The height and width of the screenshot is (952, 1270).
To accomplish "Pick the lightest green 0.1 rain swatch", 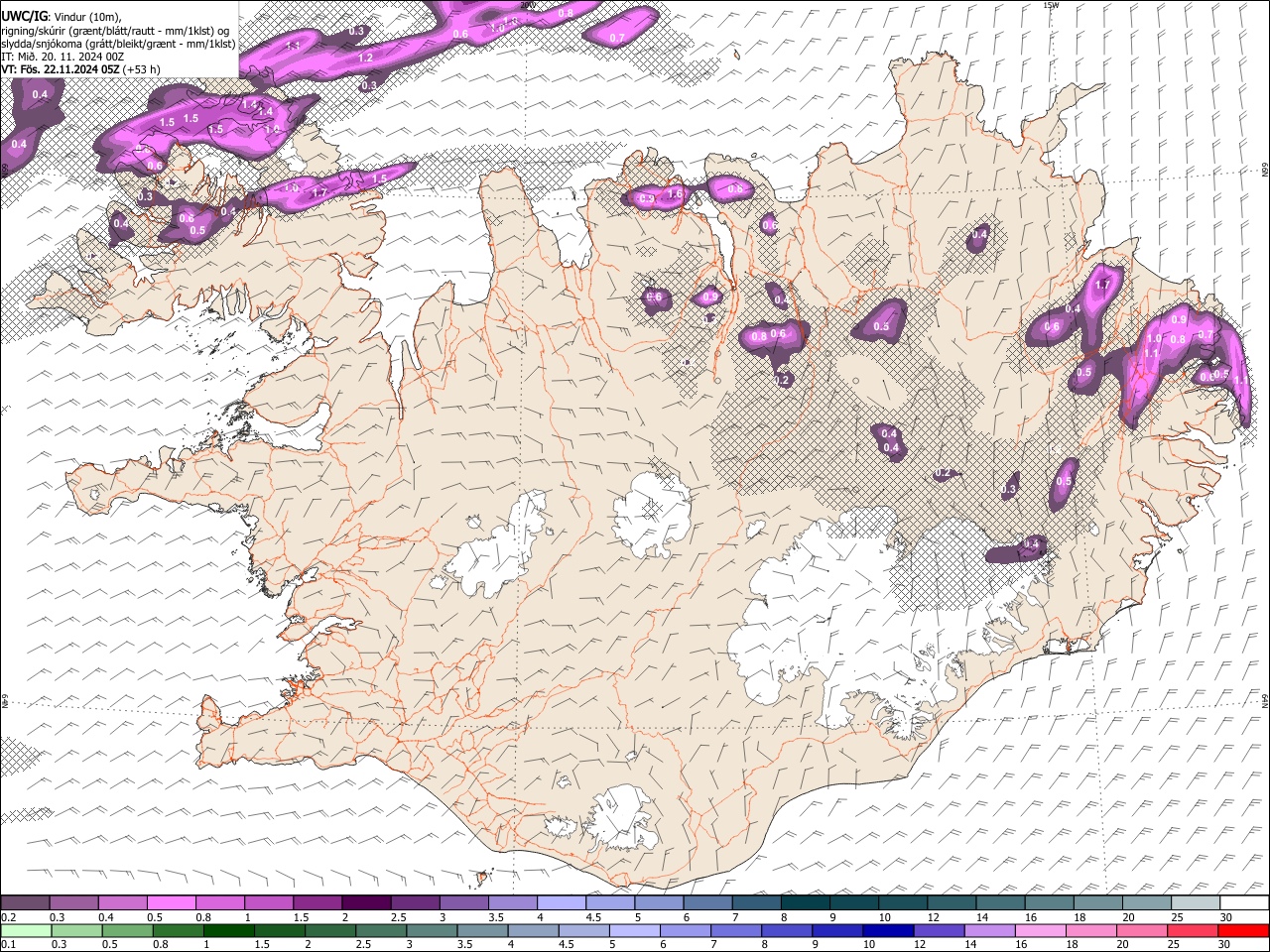I will click(25, 930).
